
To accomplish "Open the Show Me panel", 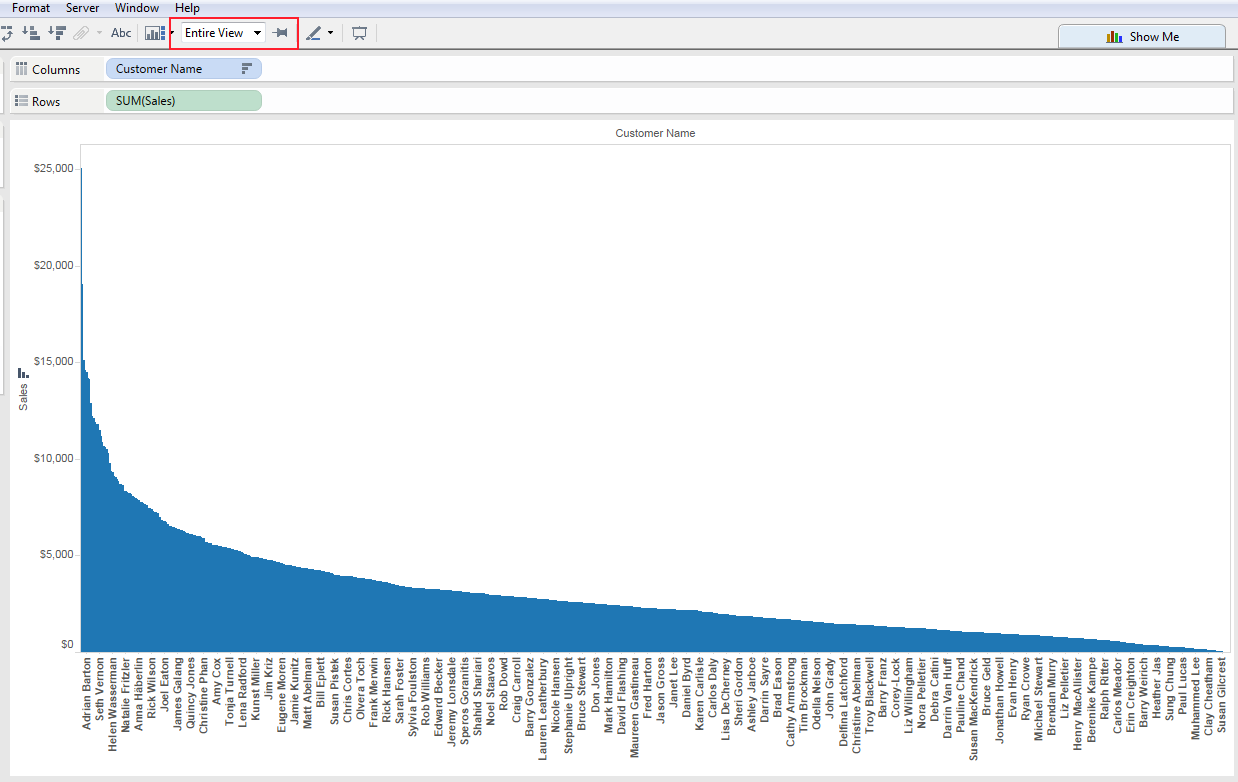I will pos(1142,36).
